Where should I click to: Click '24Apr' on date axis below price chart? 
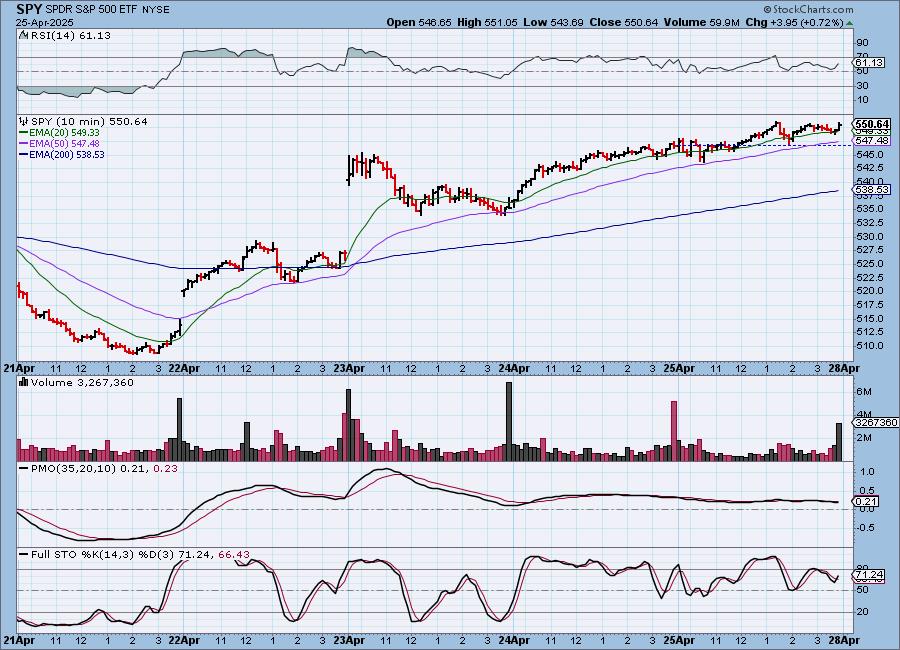click(x=514, y=368)
